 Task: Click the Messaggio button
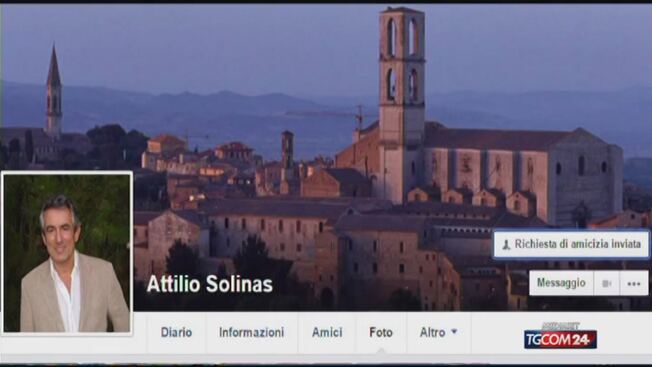561,283
